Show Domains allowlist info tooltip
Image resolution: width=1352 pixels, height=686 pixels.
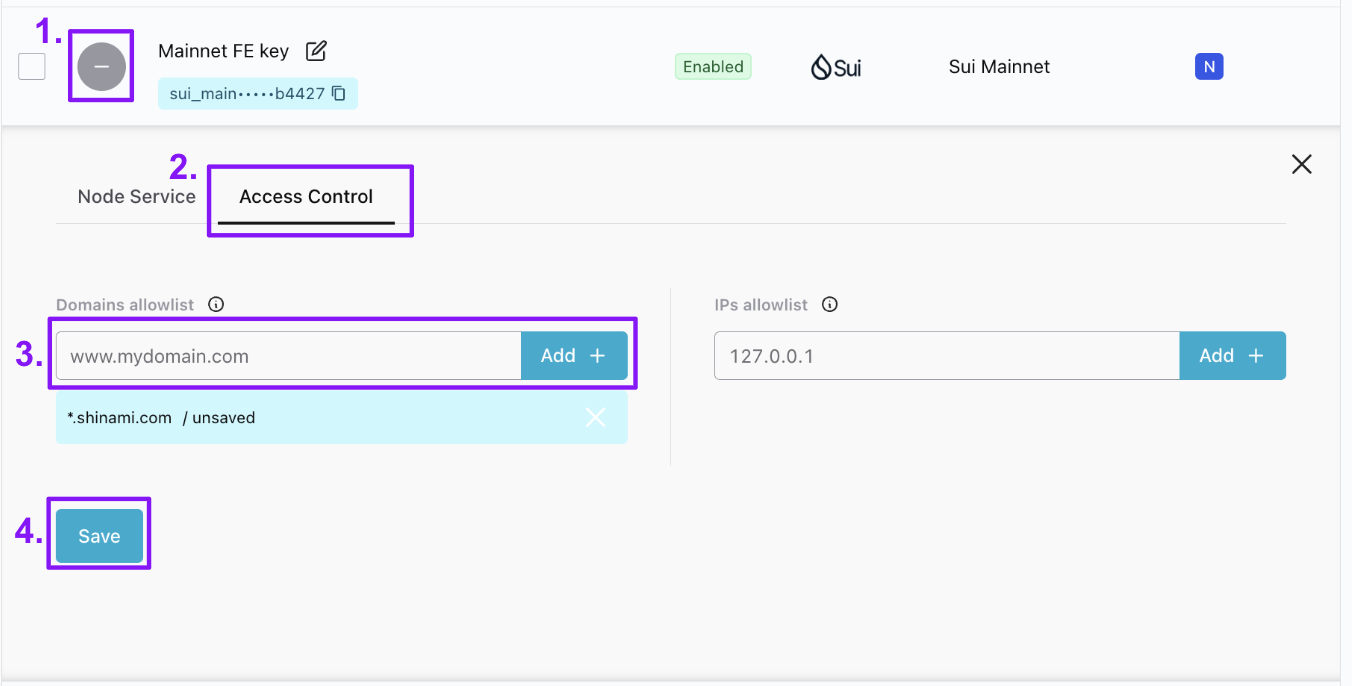point(215,305)
